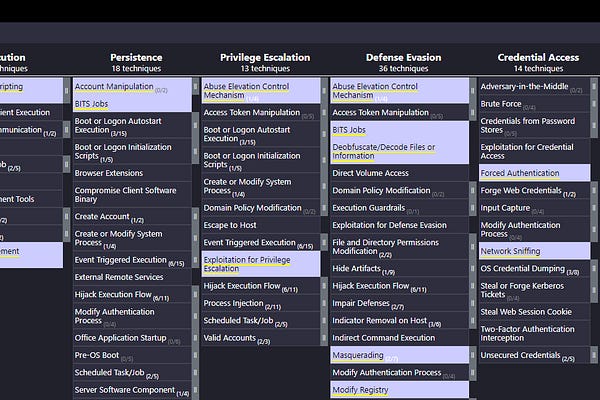Expand Masquerading sub-techniques handle
This screenshot has width=600, height=400.
click(473, 355)
